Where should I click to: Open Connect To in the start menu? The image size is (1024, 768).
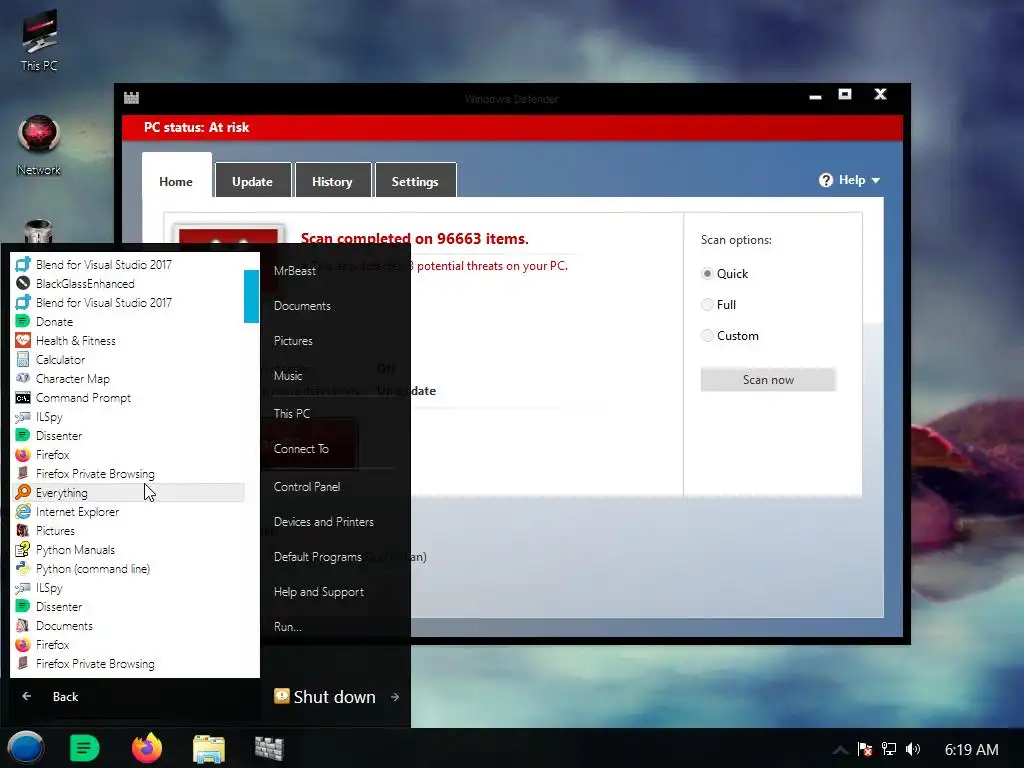tap(301, 449)
